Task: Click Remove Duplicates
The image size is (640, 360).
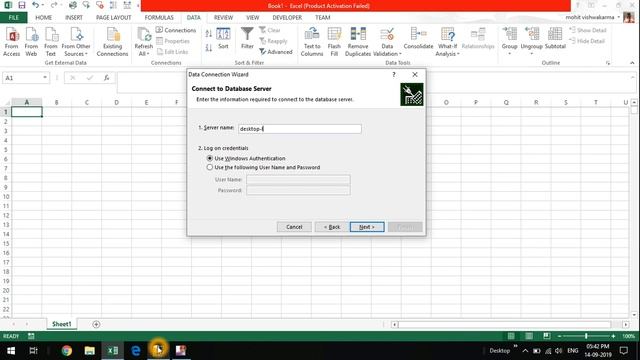Action: coord(358,42)
